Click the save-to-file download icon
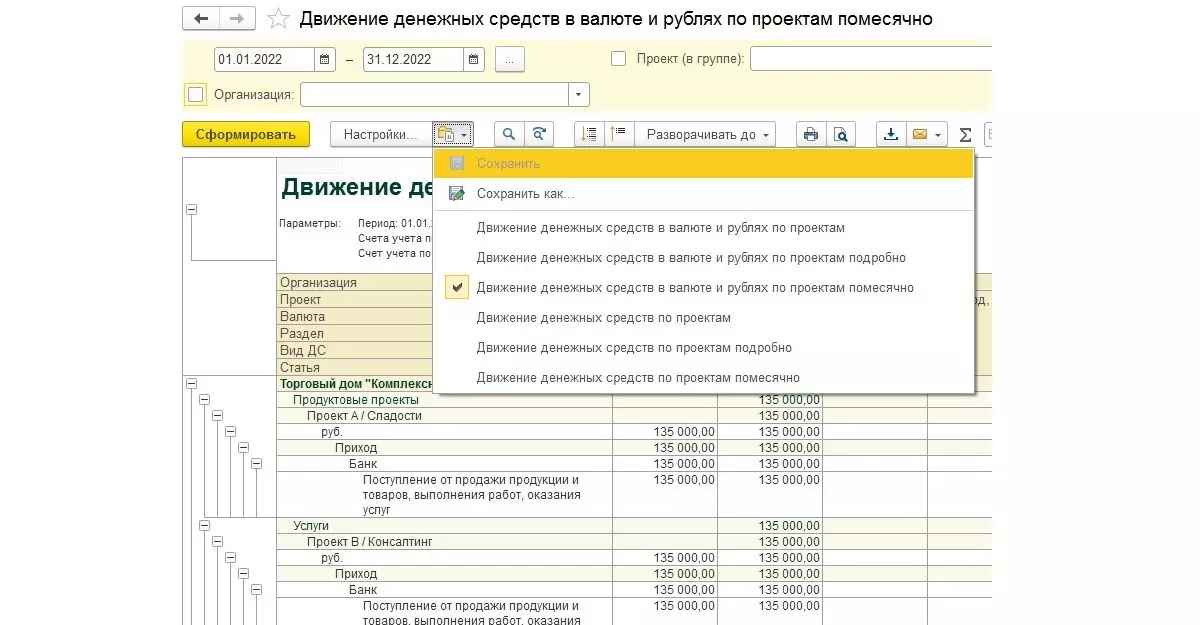This screenshot has height=625, width=1200. pos(891,134)
